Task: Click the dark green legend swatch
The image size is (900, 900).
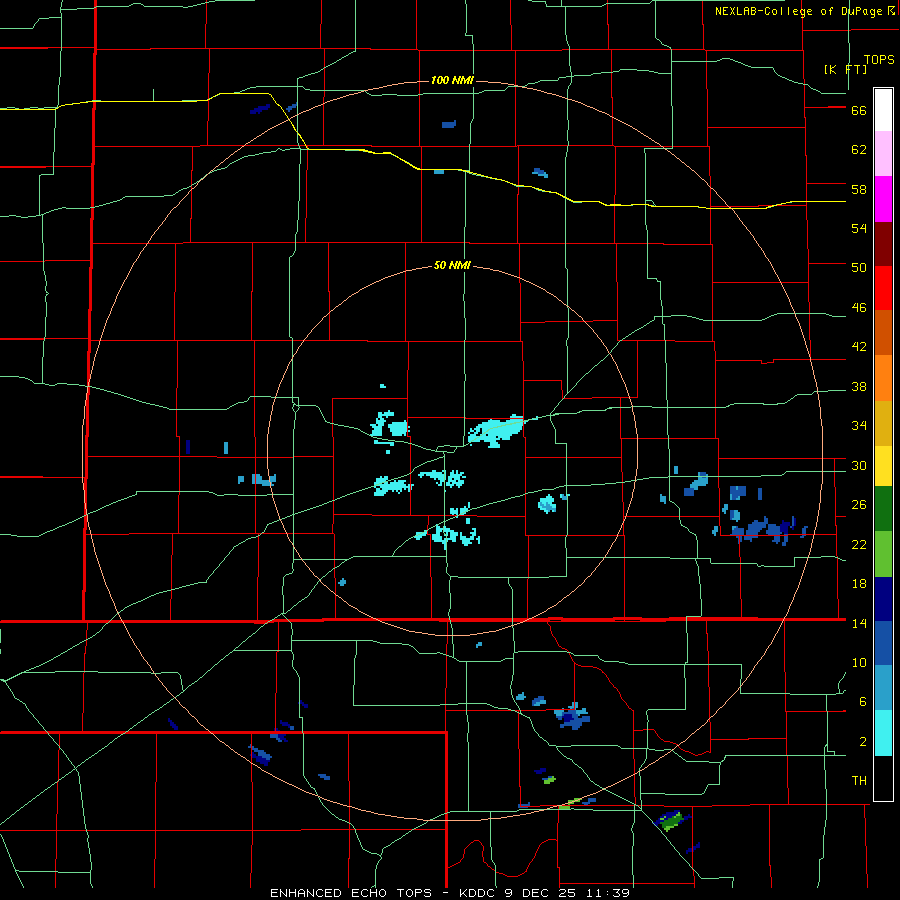Action: [x=883, y=508]
